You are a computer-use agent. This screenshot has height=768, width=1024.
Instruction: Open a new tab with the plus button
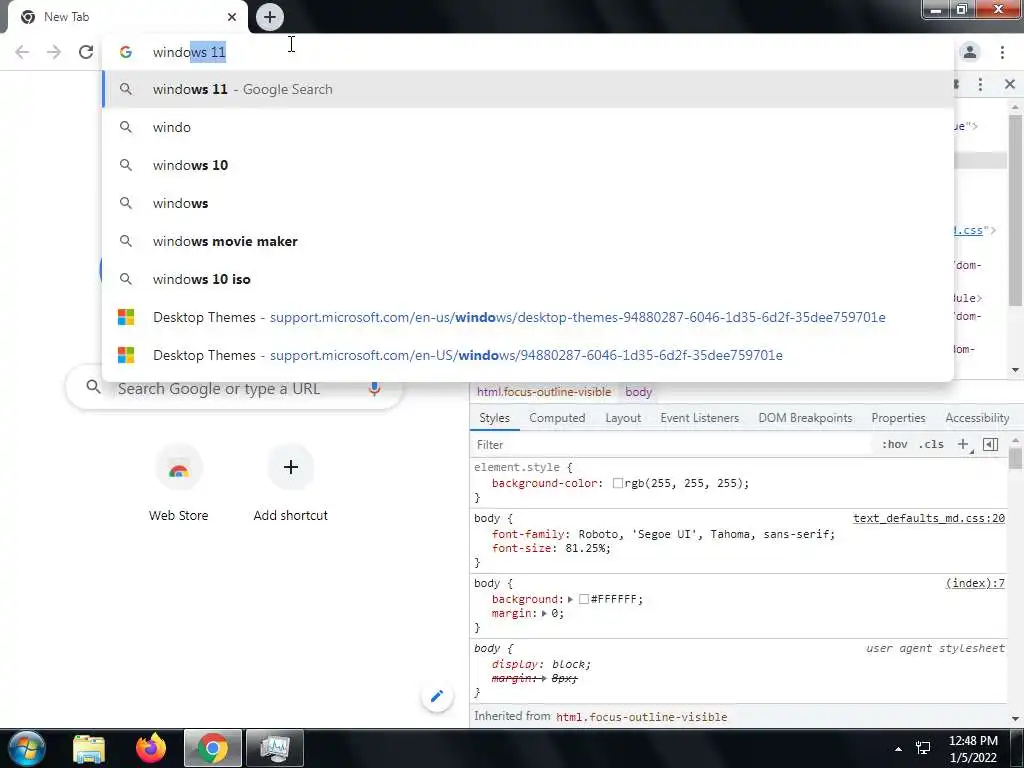pos(269,17)
